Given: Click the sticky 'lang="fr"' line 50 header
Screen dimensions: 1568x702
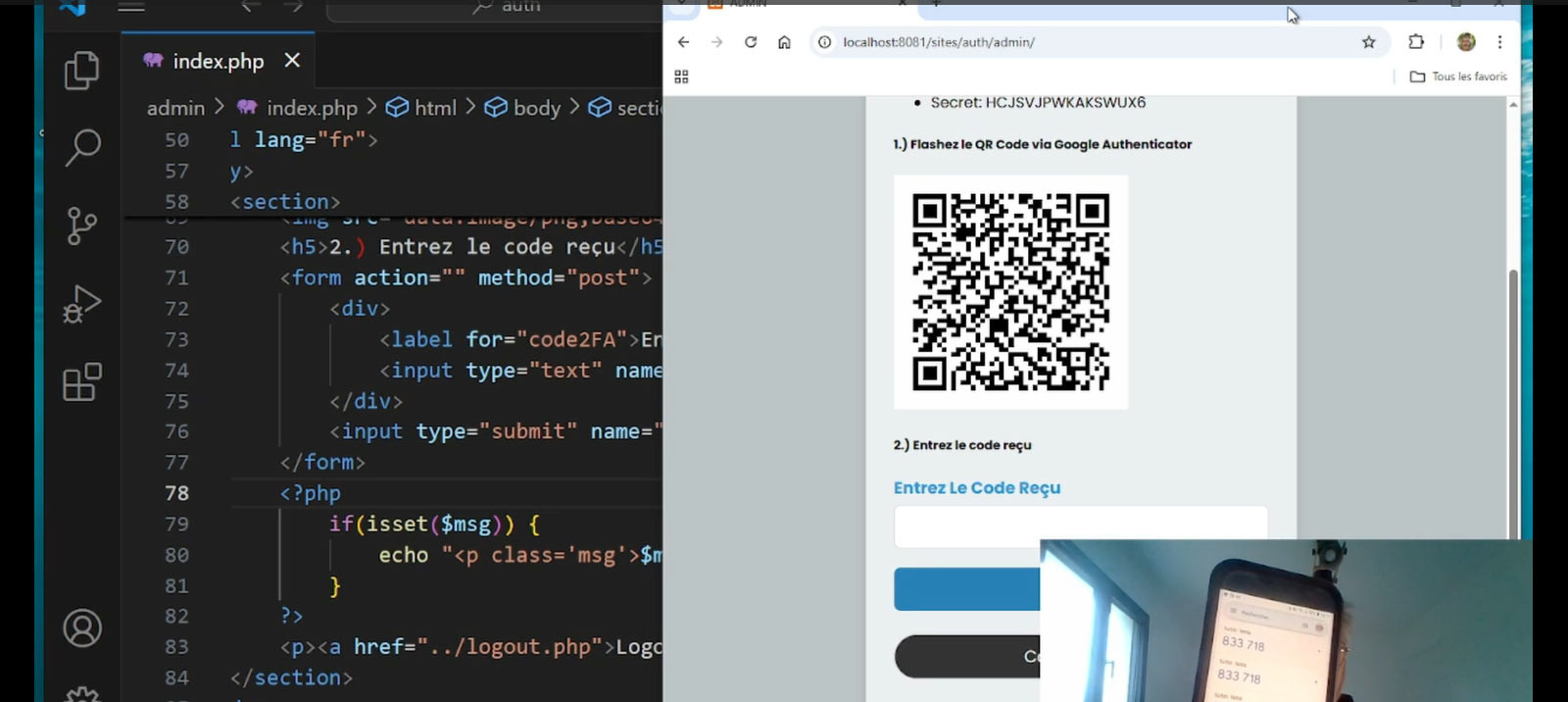Looking at the screenshot, I should tap(303, 139).
